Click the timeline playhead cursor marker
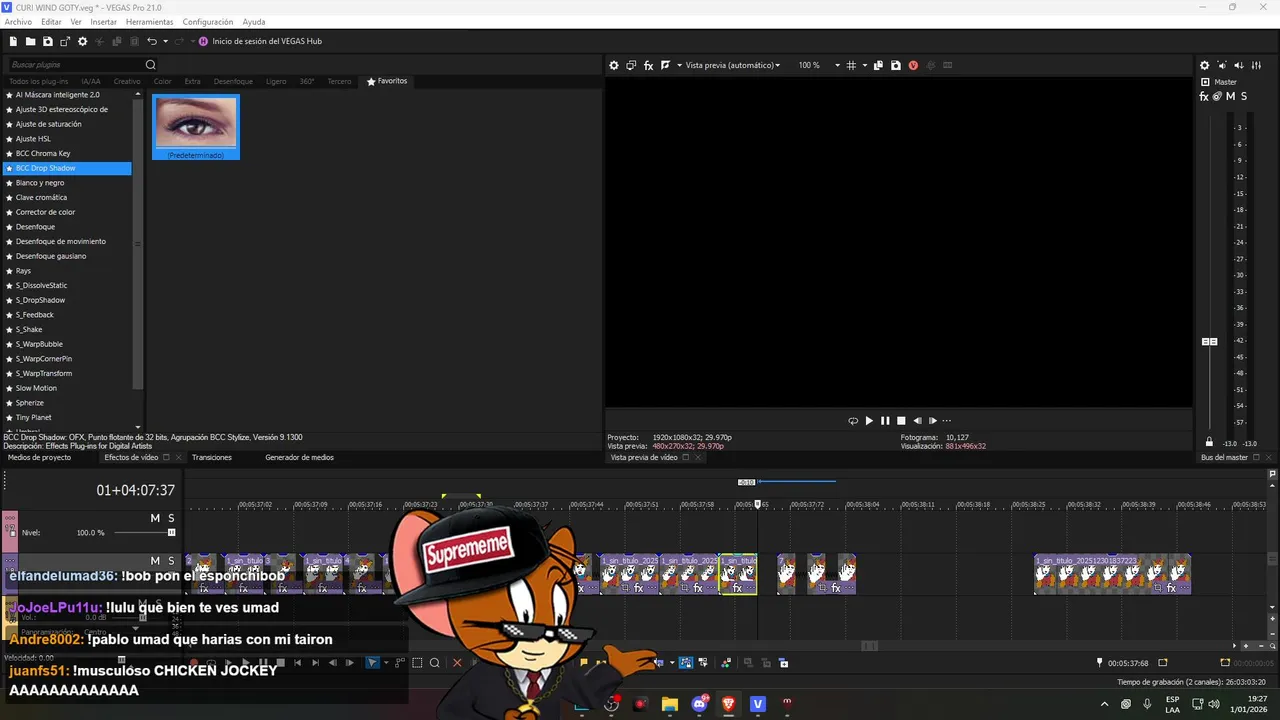Screen dimensions: 1280x720 [x=757, y=504]
